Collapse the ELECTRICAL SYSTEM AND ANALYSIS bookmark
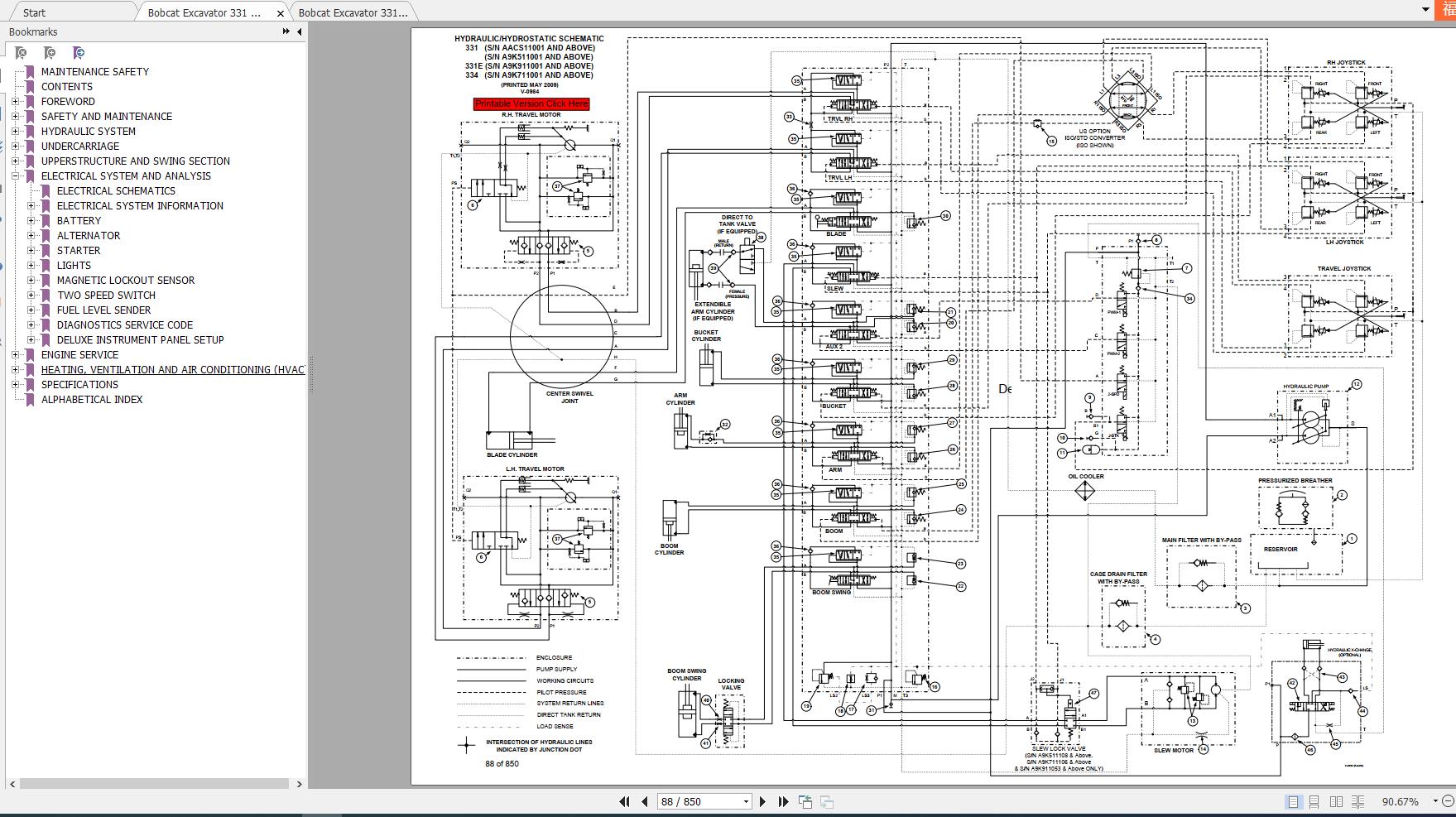1456x817 pixels. point(15,176)
